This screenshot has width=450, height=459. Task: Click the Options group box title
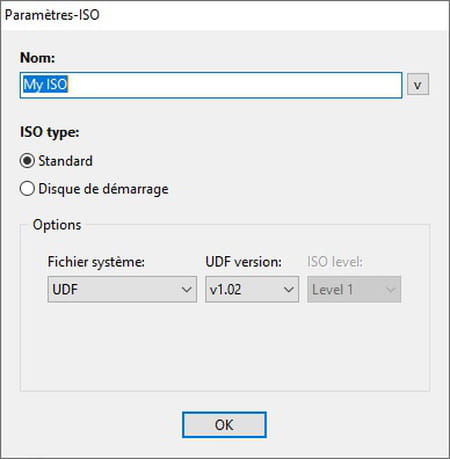(57, 225)
